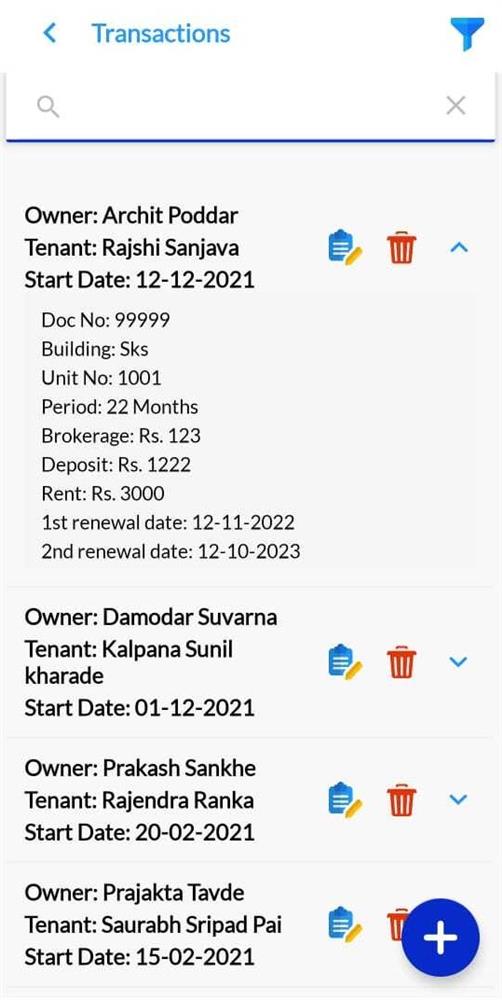Collapse the Archit Poddar transaction details
This screenshot has width=502, height=1000.
coord(459,247)
